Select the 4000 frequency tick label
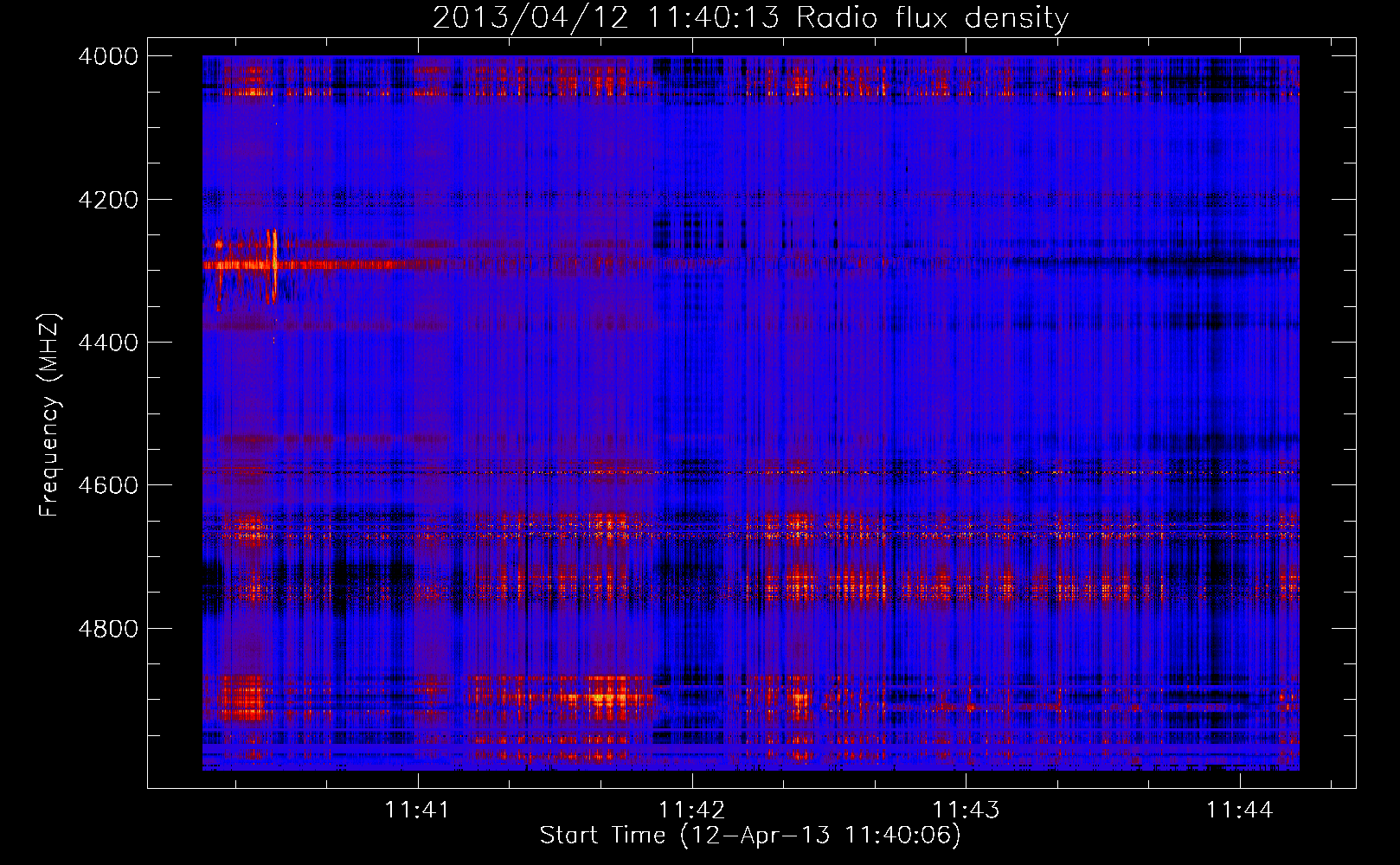Image resolution: width=1400 pixels, height=865 pixels. click(x=108, y=56)
